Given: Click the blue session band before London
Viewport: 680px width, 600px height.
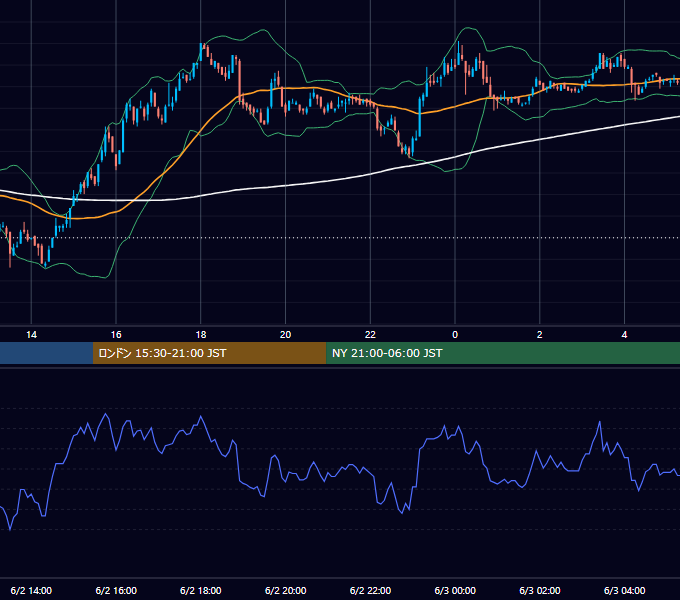Looking at the screenshot, I should pos(46,353).
